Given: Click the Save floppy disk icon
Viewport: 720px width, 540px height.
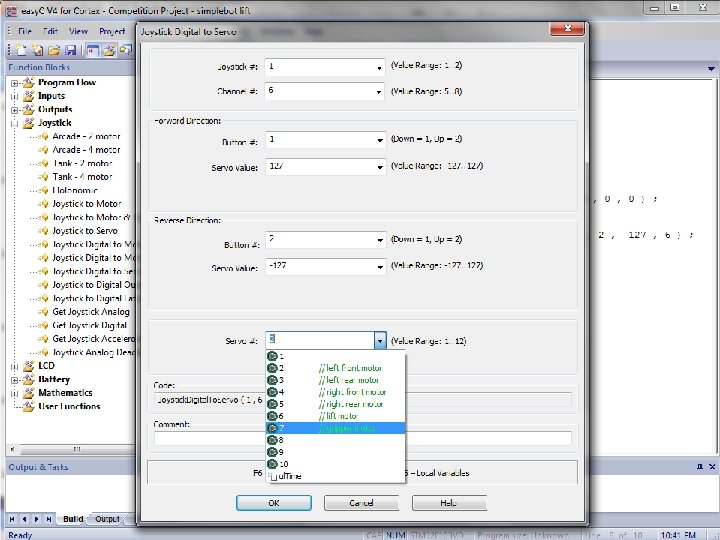Looking at the screenshot, I should coord(70,50).
